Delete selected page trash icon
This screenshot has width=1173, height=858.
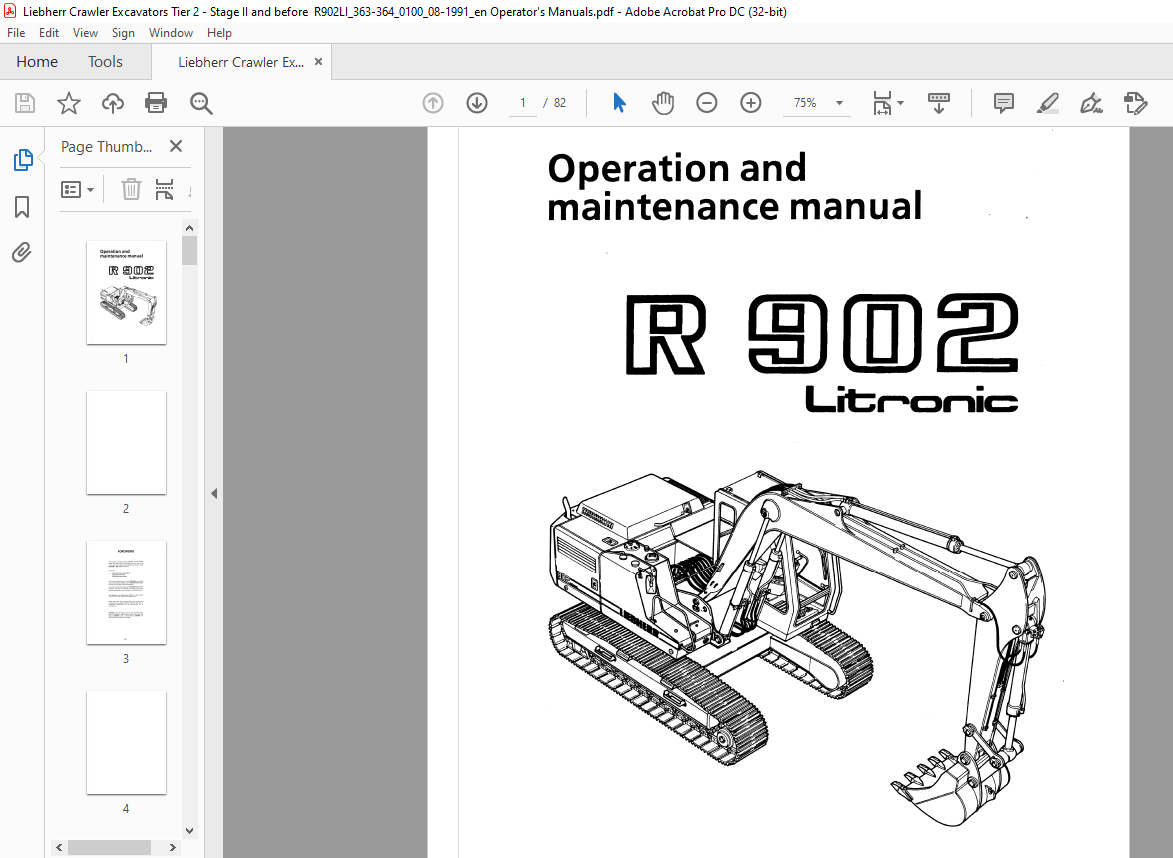(x=131, y=189)
